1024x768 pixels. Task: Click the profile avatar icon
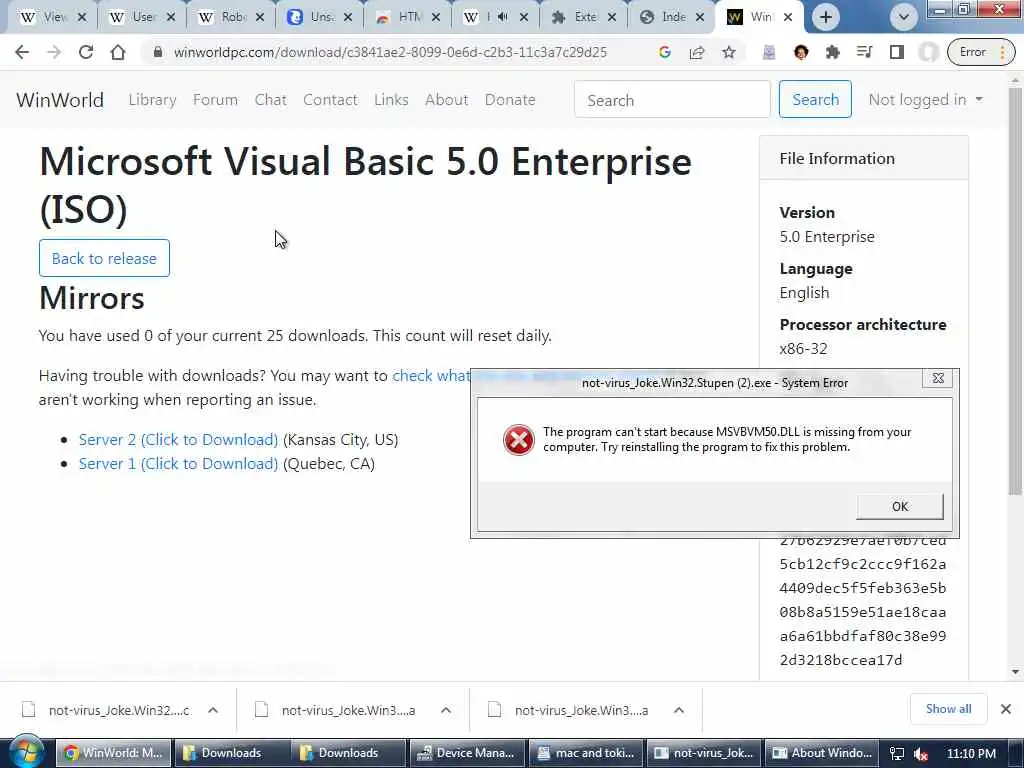point(928,52)
